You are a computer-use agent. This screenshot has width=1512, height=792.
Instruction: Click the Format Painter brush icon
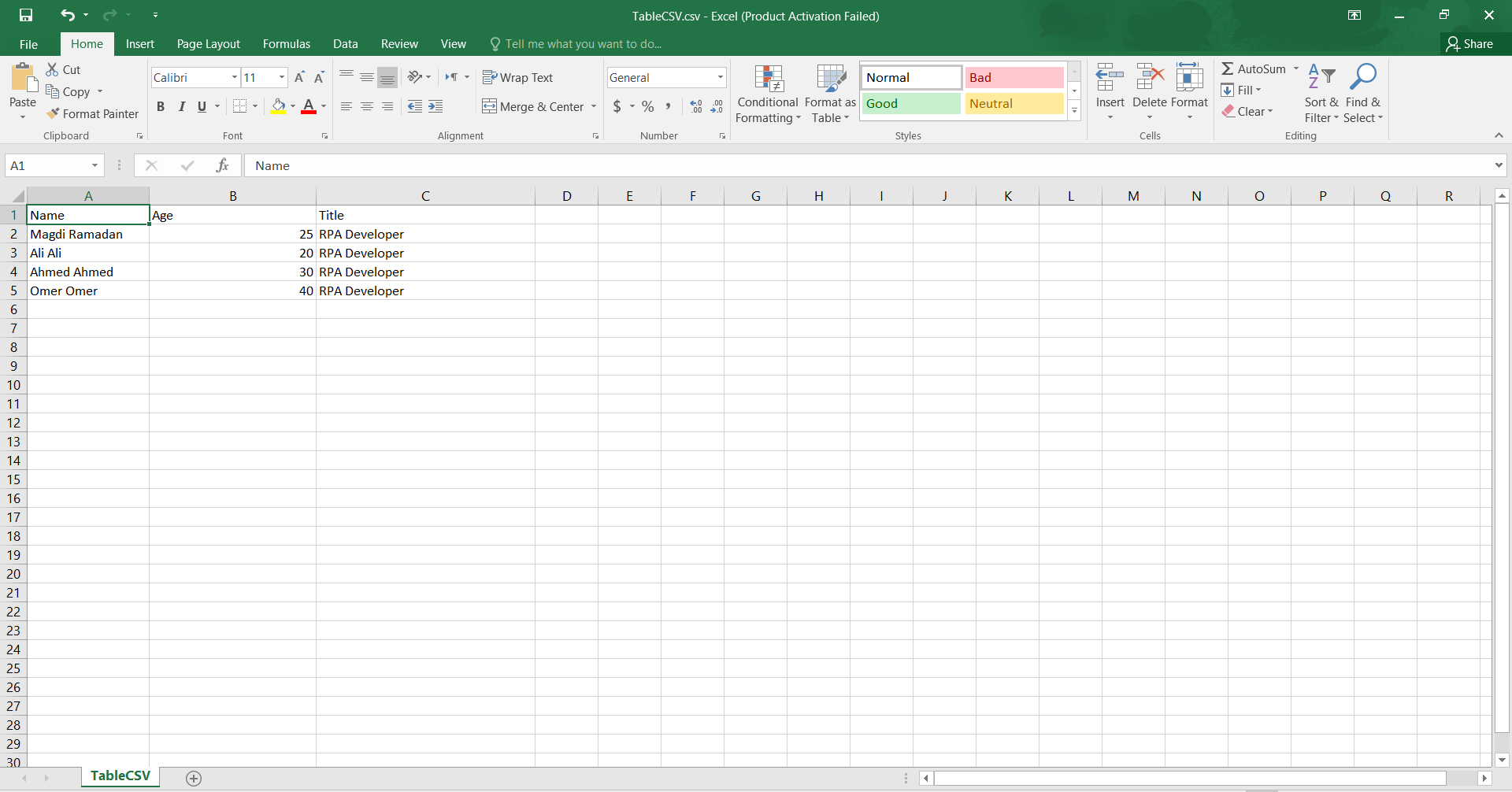pos(53,114)
